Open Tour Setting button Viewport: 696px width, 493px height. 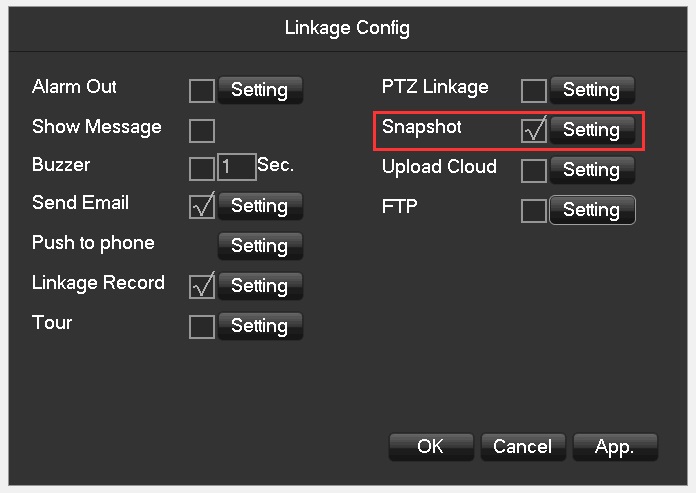click(259, 326)
